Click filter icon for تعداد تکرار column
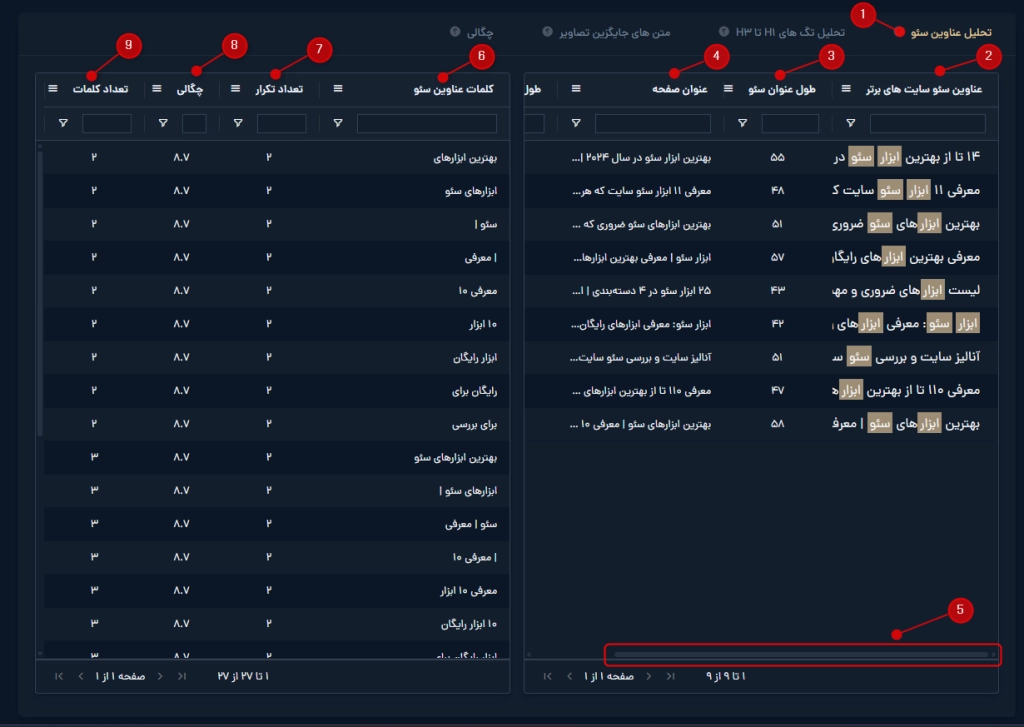The image size is (1024, 727). pyautogui.click(x=237, y=123)
